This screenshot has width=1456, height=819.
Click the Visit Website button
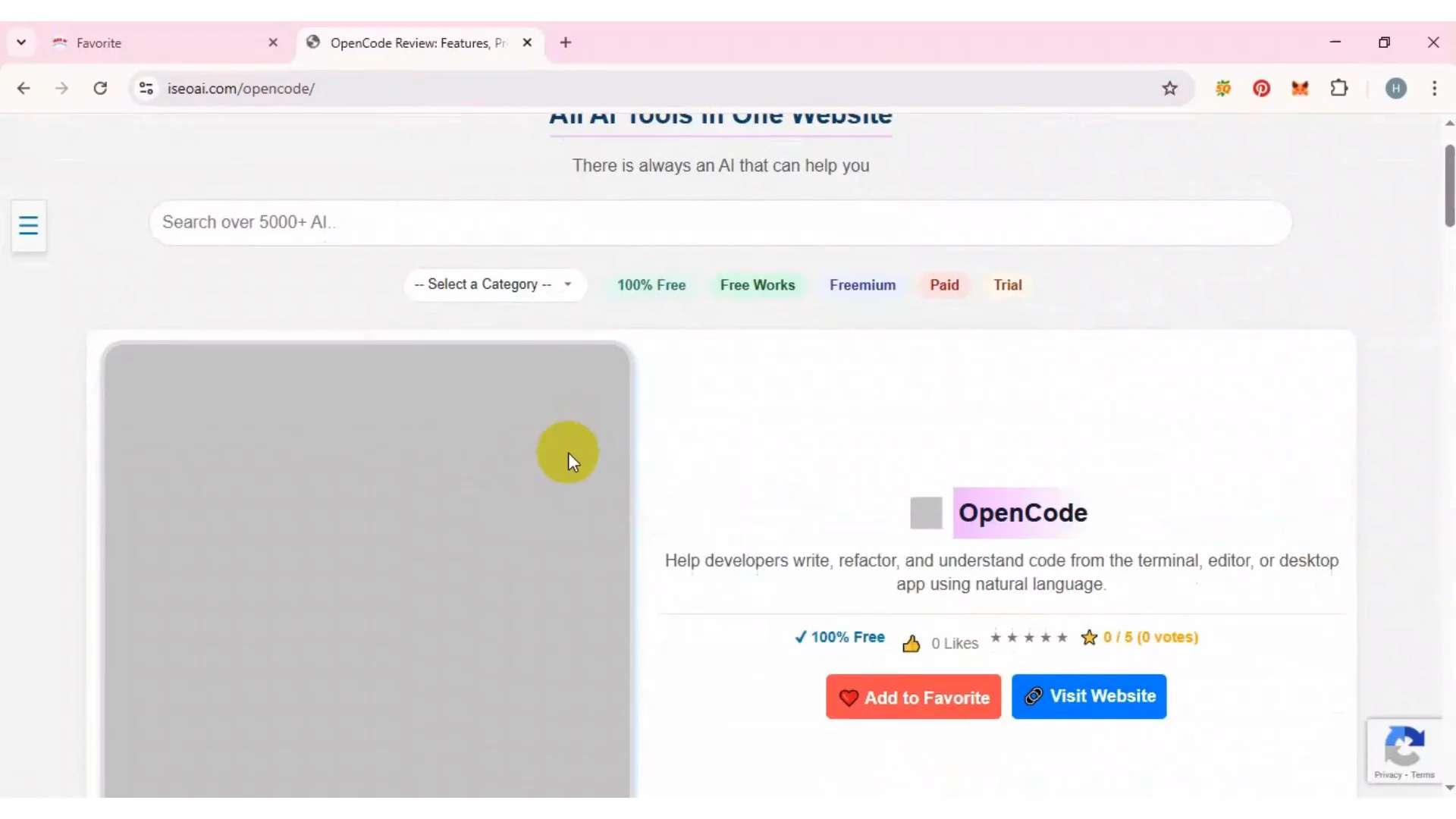tap(1088, 696)
